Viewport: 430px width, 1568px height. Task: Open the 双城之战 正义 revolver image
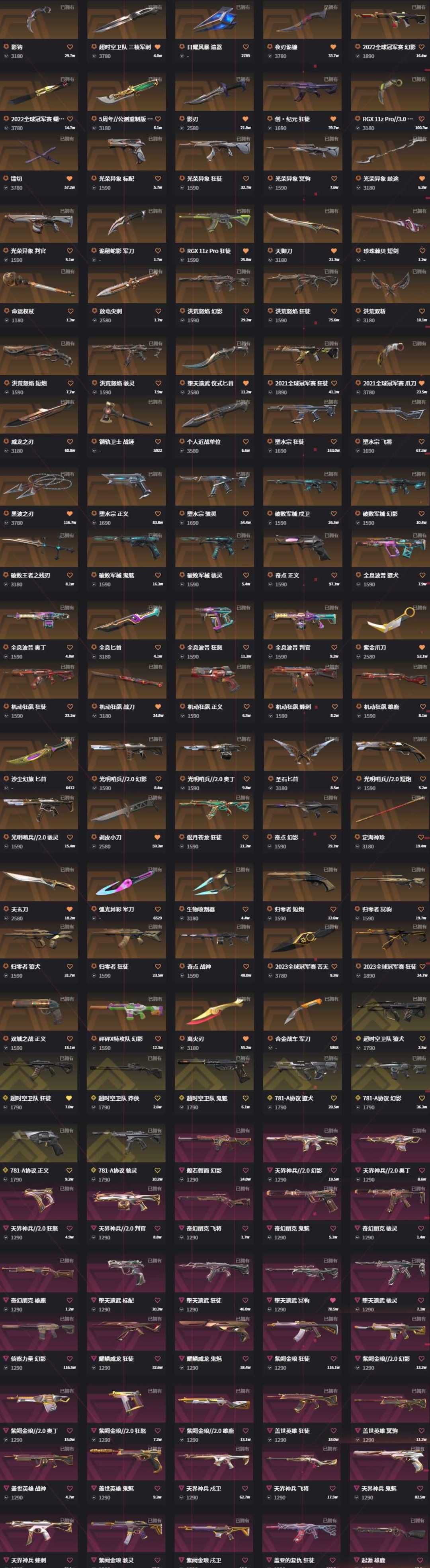pyautogui.click(x=39, y=1013)
